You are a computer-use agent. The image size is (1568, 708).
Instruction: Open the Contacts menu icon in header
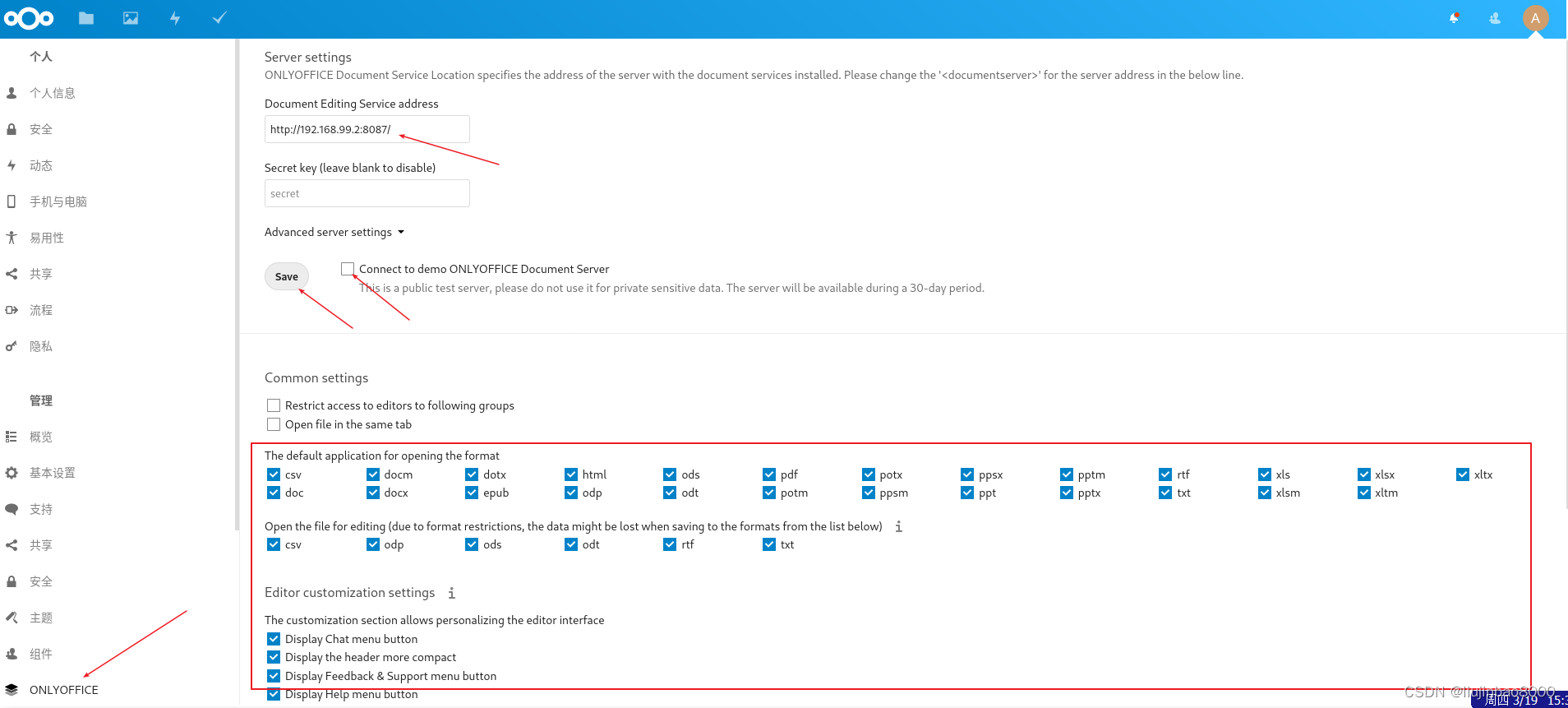tap(1495, 18)
